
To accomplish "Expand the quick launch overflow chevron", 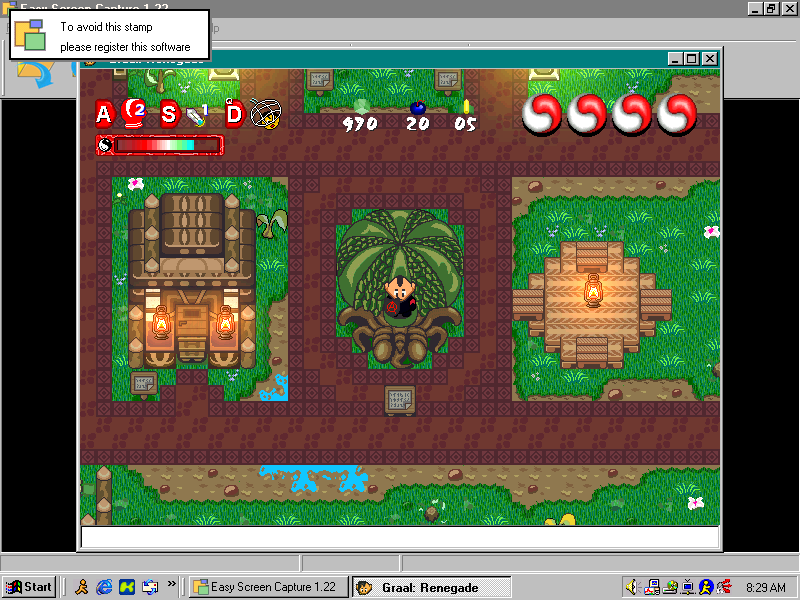I will 171,583.
